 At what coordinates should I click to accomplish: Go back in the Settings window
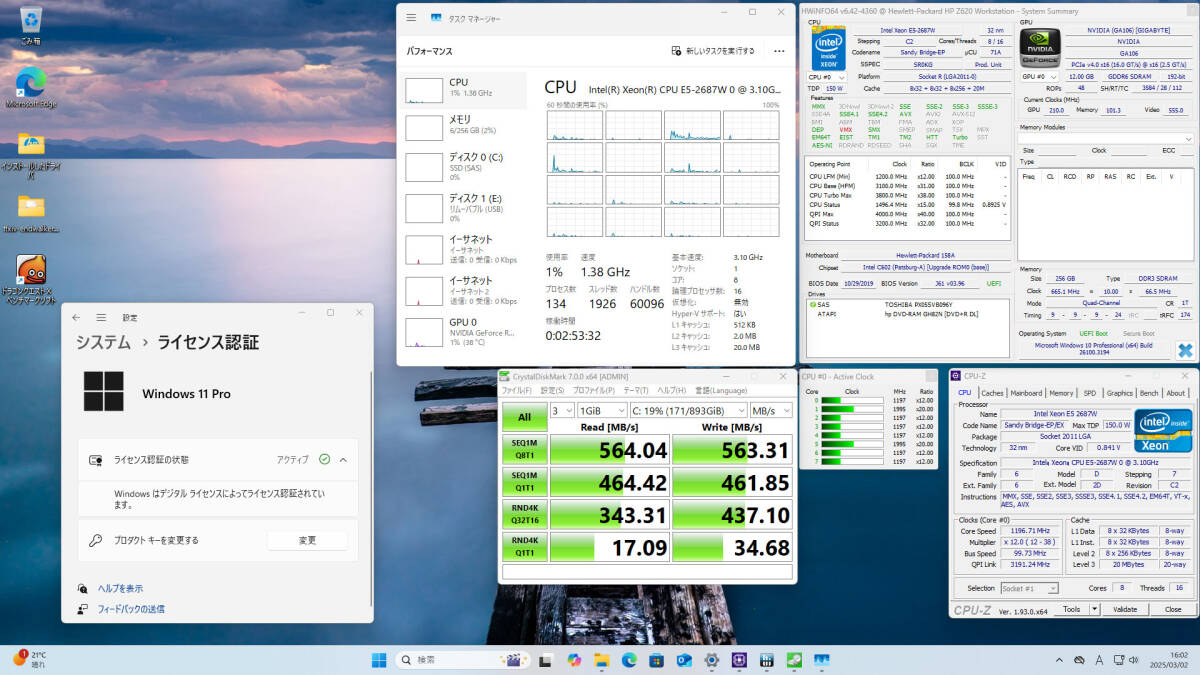pos(77,317)
